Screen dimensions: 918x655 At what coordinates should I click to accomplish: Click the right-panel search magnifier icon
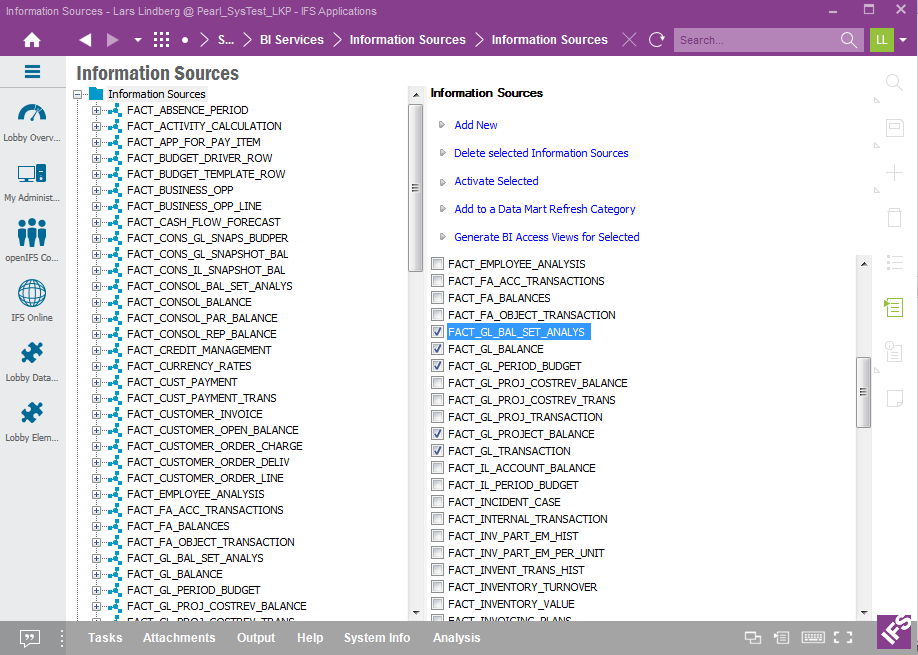tap(894, 83)
